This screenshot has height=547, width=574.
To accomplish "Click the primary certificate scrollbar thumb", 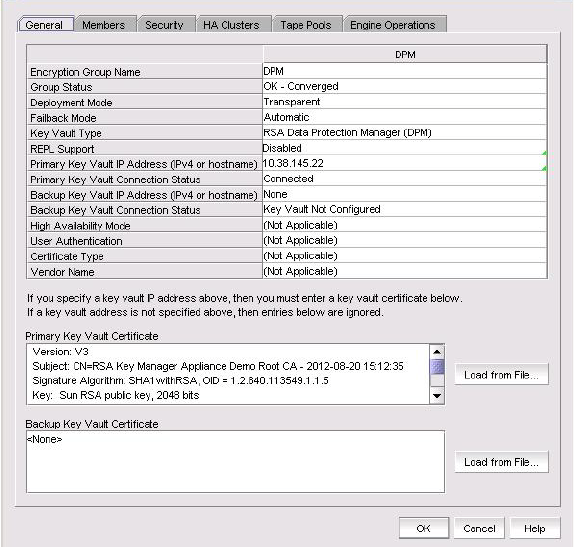I will click(437, 367).
